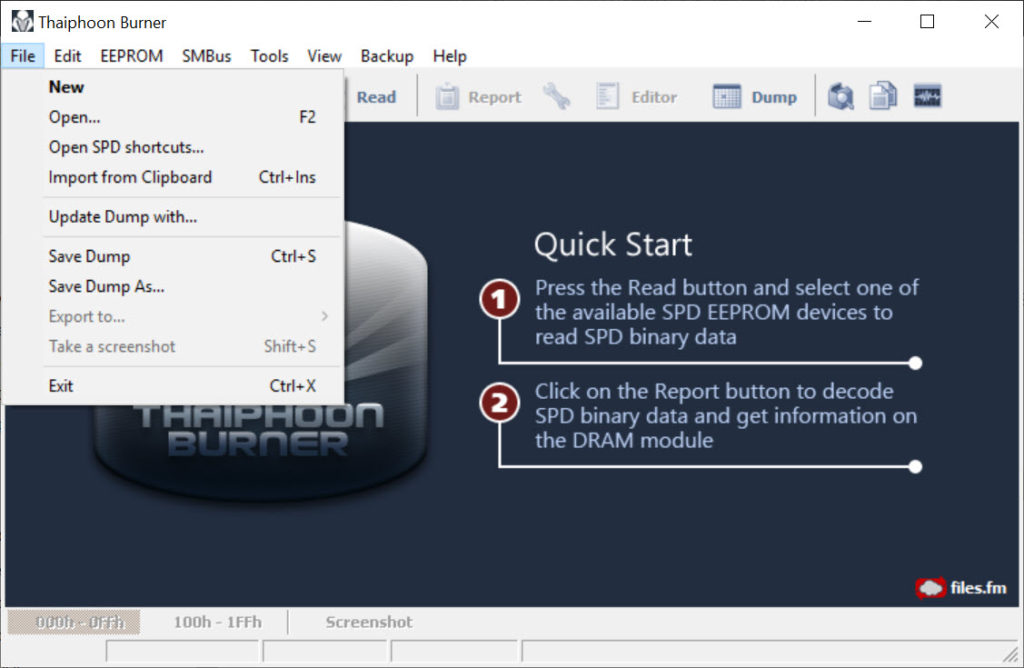1024x668 pixels.
Task: Click the copy documents icon in toolbar
Action: [x=882, y=96]
